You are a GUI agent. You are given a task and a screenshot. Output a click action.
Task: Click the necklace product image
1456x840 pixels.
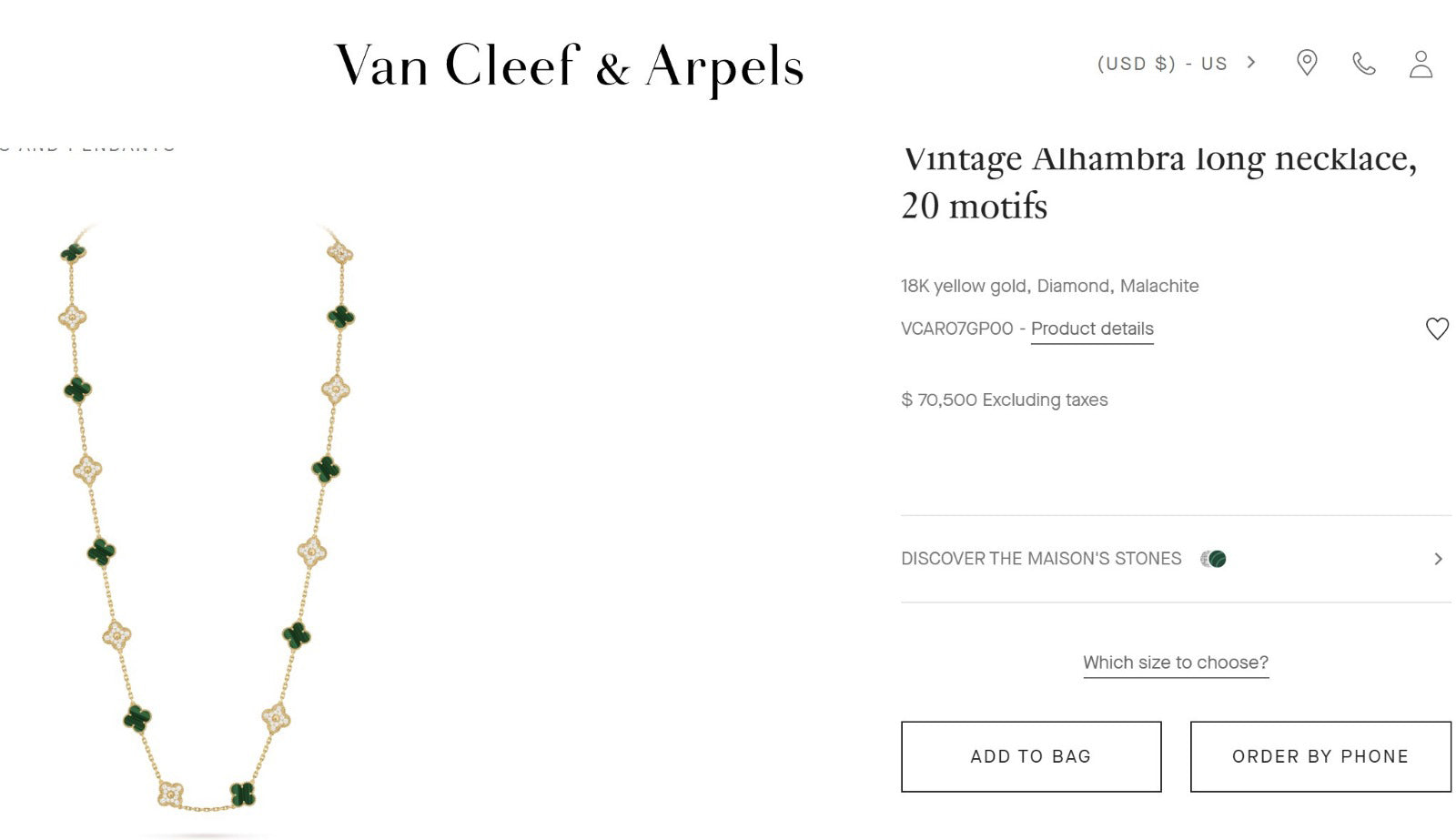coord(206,519)
